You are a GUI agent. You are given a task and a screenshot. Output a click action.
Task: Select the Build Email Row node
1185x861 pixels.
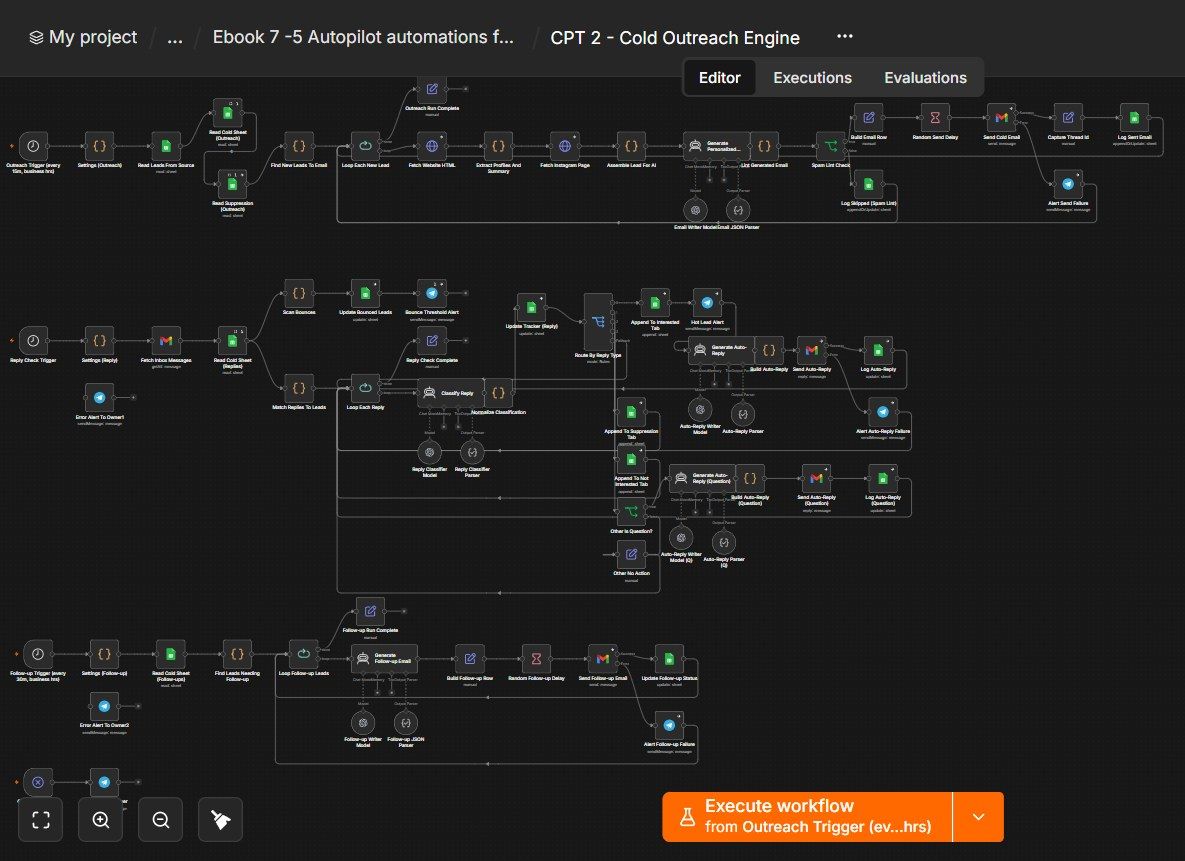click(868, 118)
